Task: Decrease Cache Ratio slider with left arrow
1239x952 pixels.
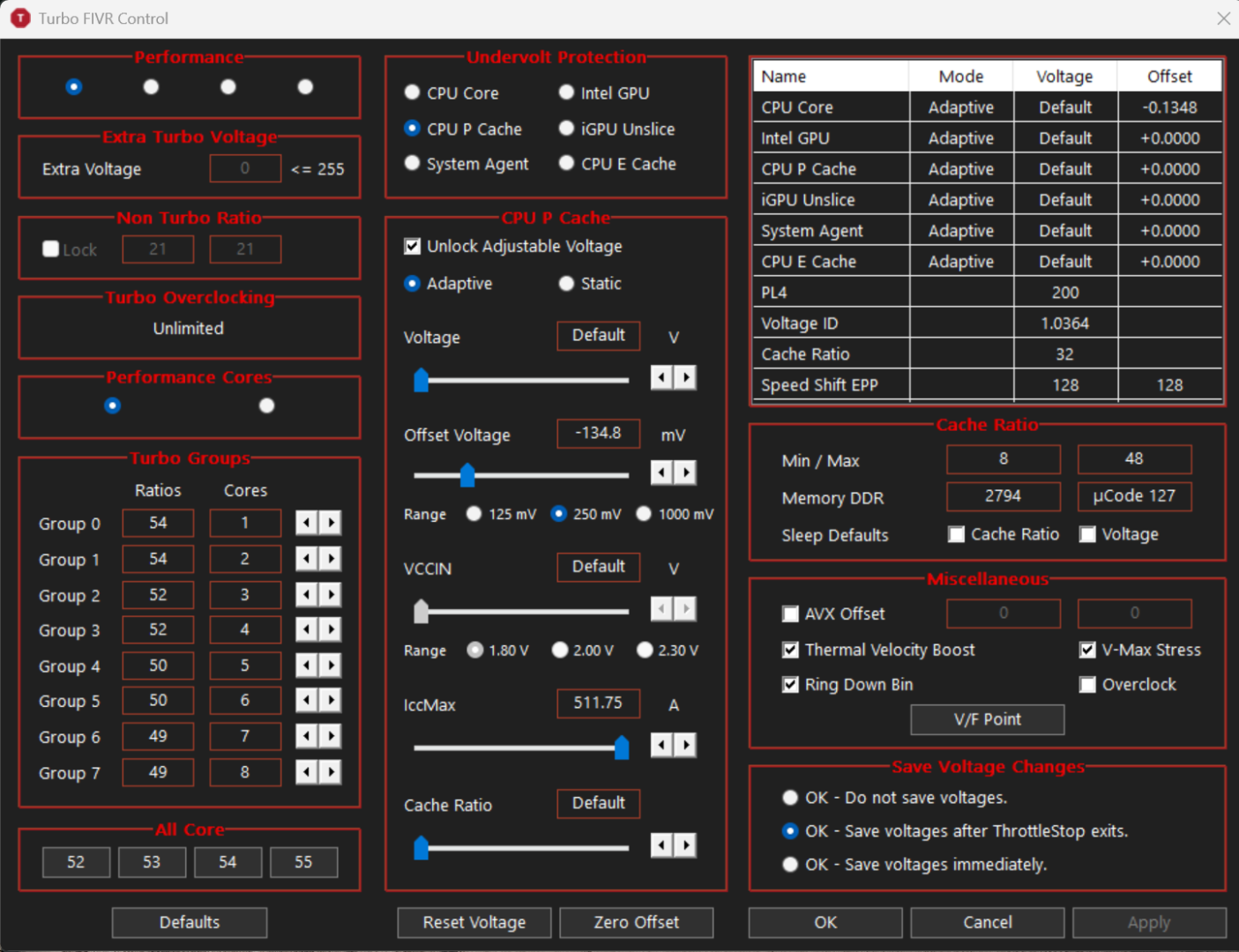Action: 661,846
